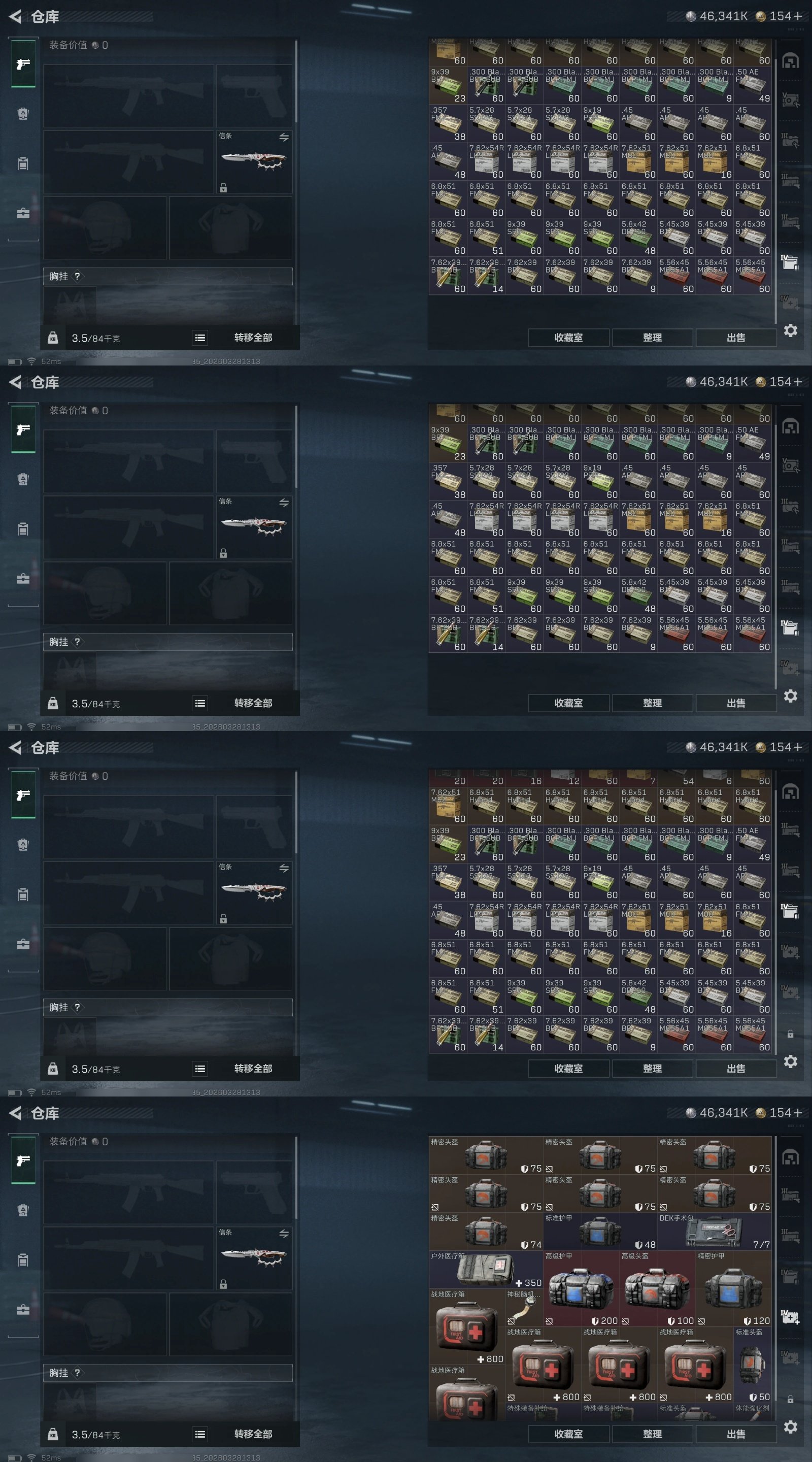Viewport: 812px width, 1462px height.
Task: Open the highlighted IV medical container tab
Action: point(790,1317)
